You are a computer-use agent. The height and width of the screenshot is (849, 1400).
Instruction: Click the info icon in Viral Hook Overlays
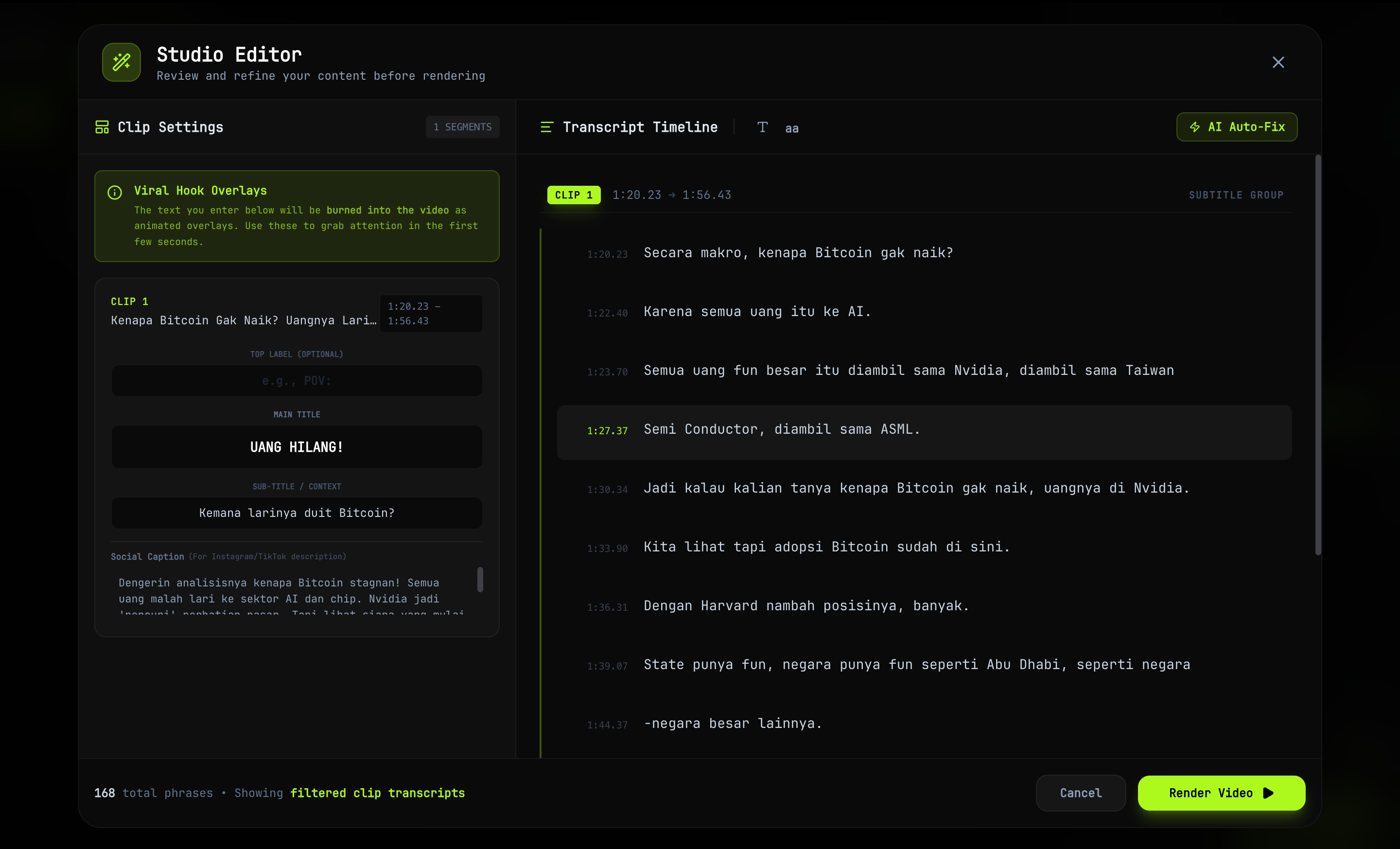(x=115, y=192)
